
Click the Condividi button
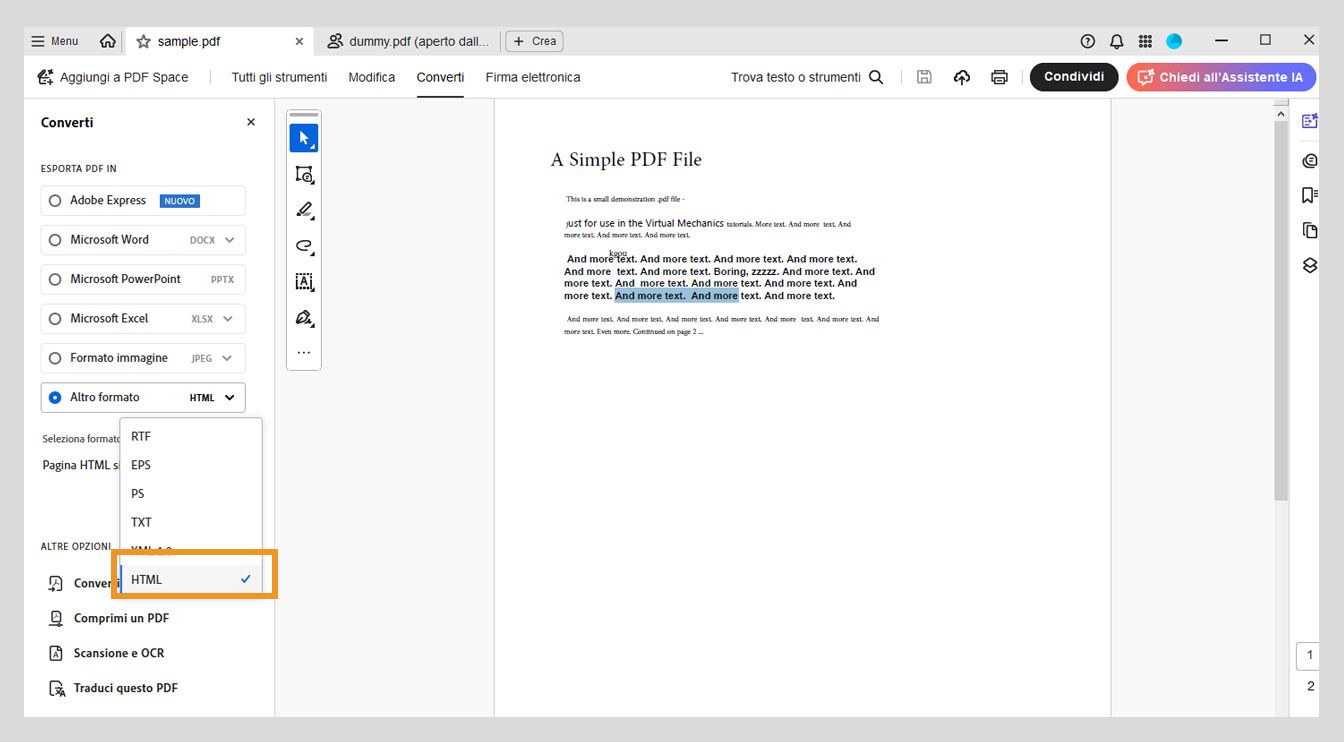click(1073, 76)
